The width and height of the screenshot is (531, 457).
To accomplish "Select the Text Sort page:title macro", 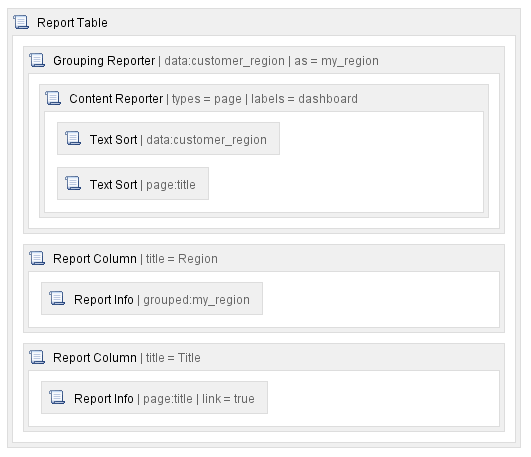I will tap(133, 183).
